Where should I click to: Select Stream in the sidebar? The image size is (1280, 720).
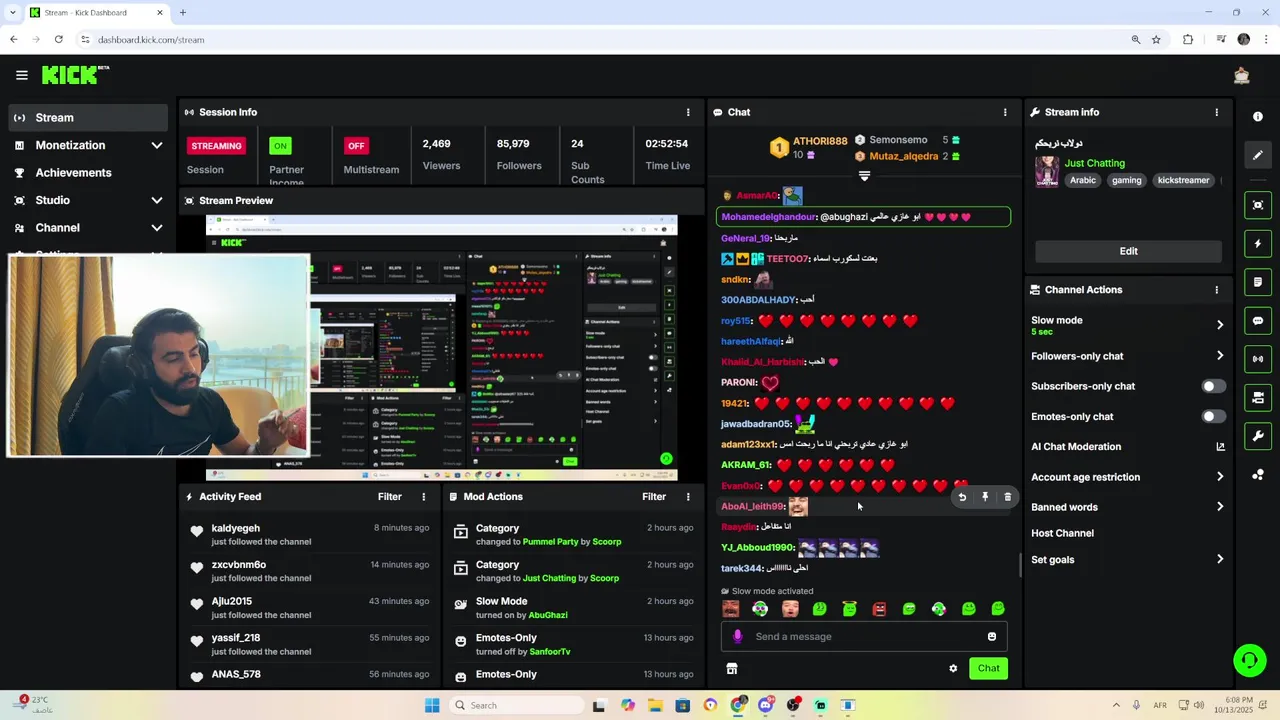click(x=88, y=117)
